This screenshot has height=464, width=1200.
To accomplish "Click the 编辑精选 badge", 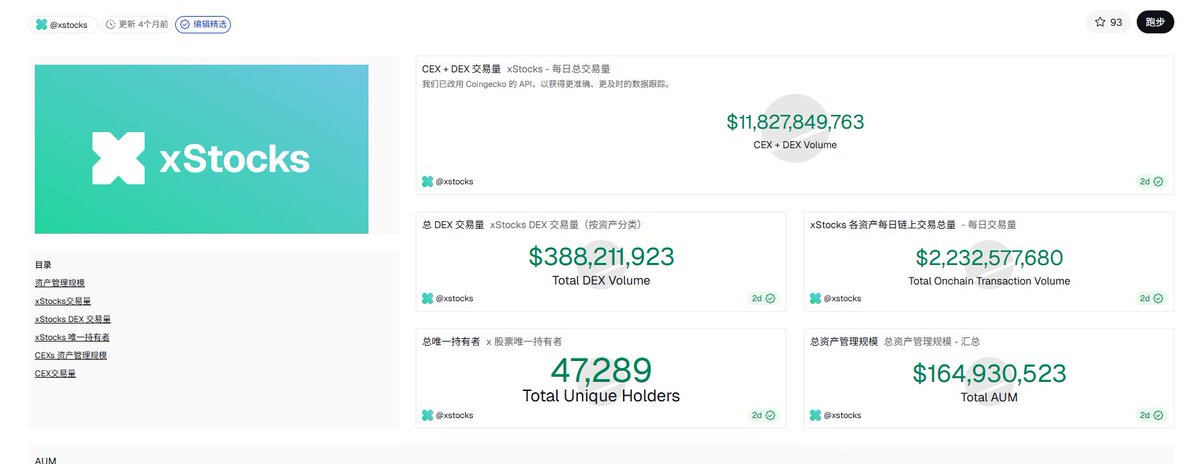I will (203, 24).
